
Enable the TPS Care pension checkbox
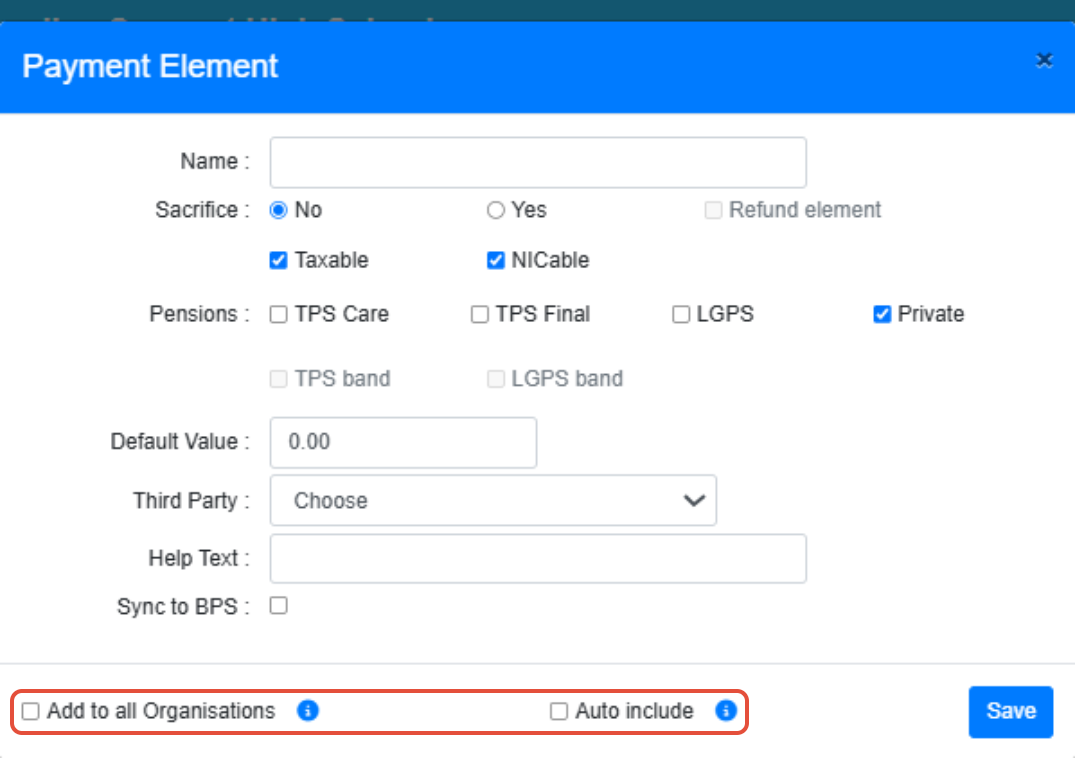279,315
